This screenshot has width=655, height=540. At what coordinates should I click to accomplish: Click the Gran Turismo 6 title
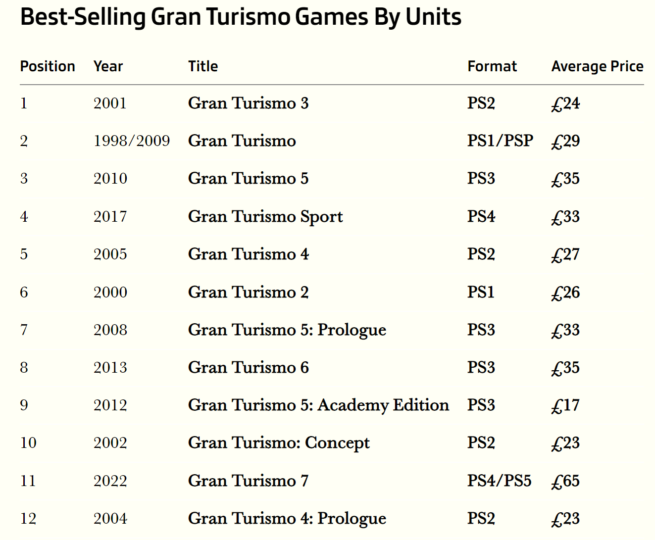tap(248, 368)
